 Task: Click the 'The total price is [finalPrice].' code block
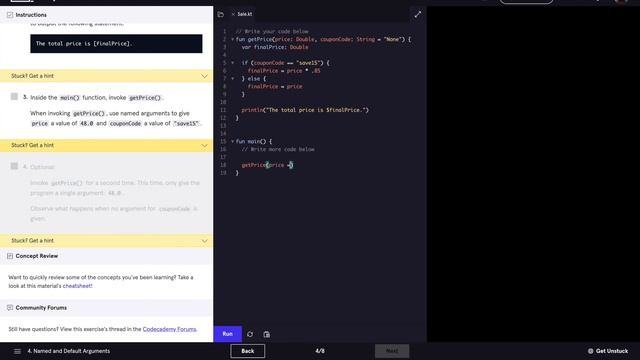[x=116, y=44]
